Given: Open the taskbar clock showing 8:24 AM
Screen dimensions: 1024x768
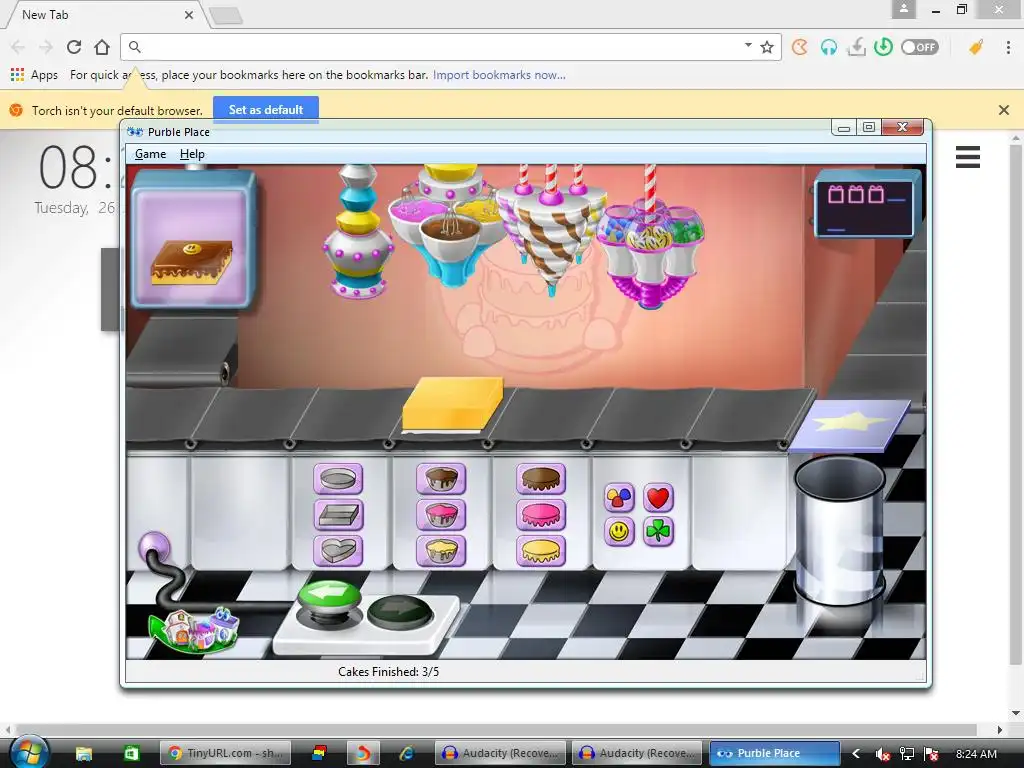Looking at the screenshot, I should [976, 754].
